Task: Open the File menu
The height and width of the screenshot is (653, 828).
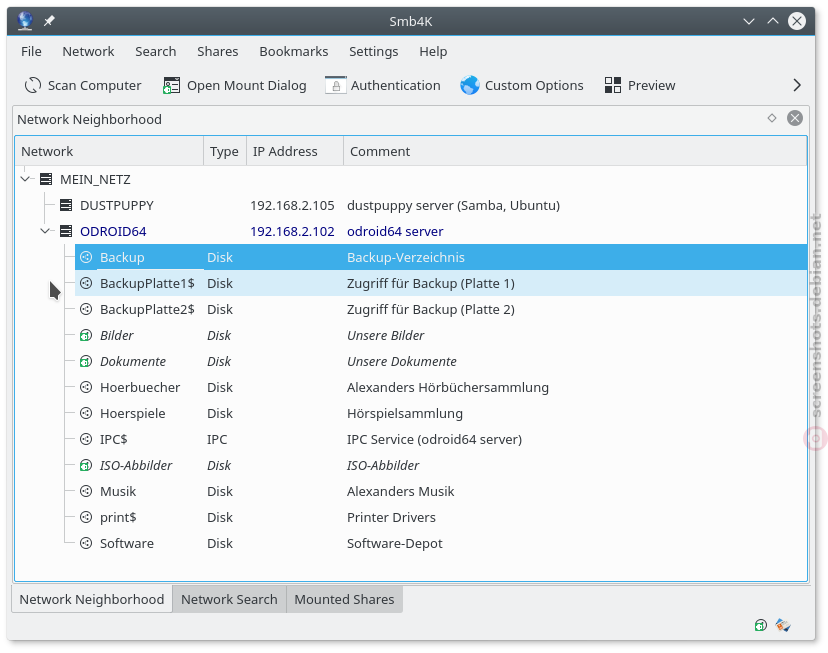Action: pos(31,51)
